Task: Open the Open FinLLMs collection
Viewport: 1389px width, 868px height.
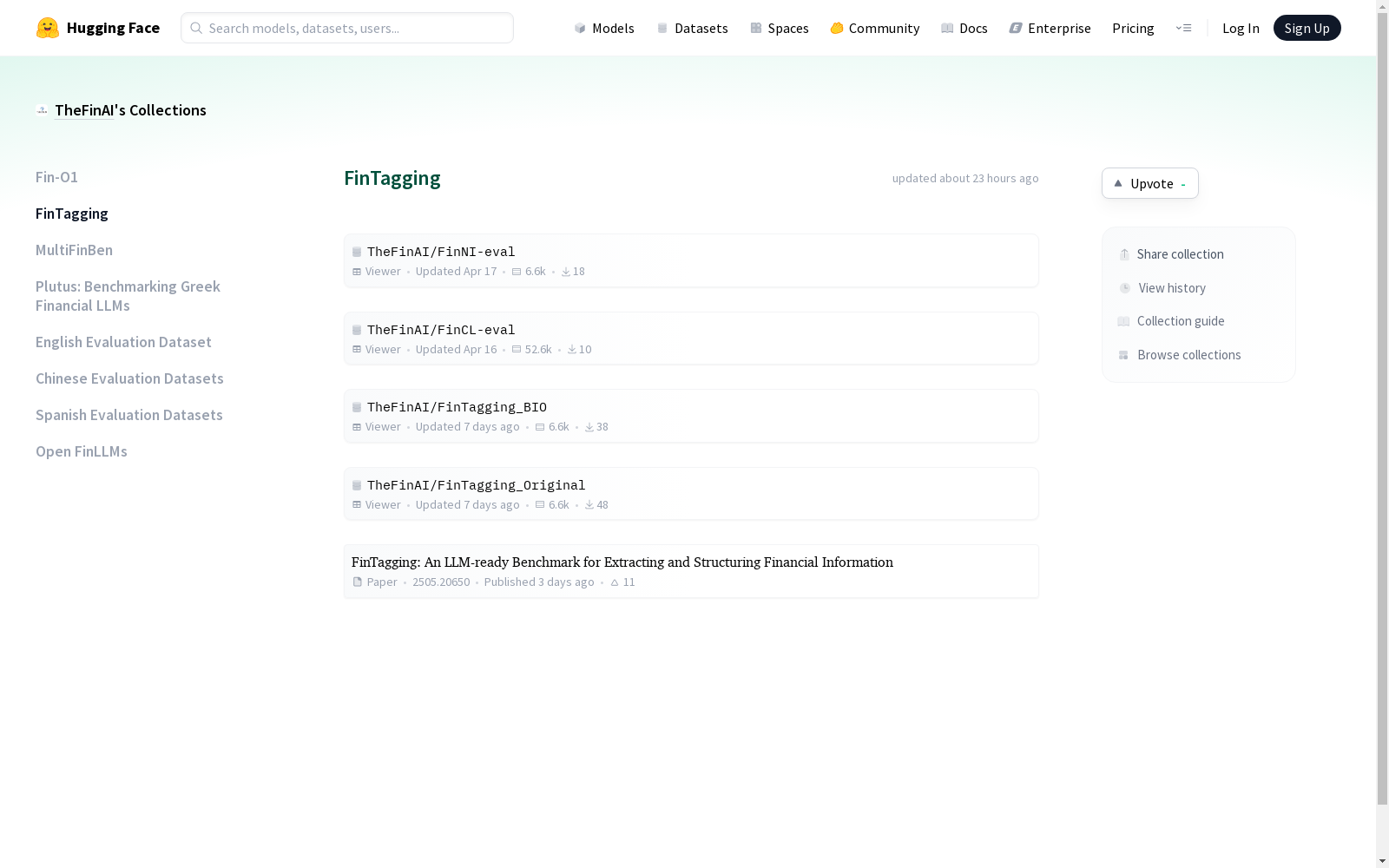Action: (82, 451)
